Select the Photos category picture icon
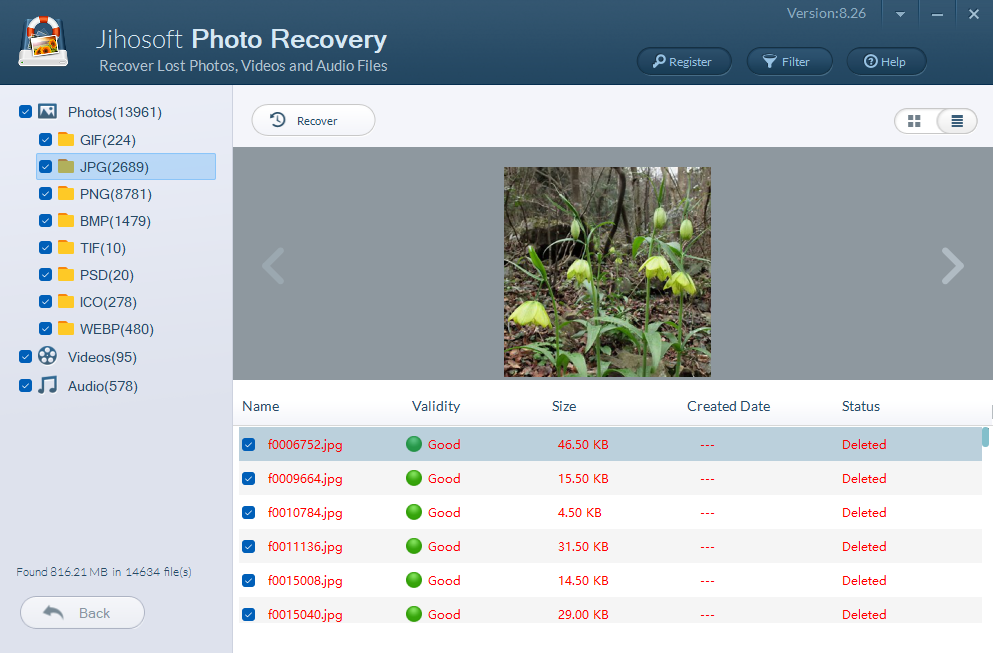Screen dimensions: 993x653 point(47,111)
